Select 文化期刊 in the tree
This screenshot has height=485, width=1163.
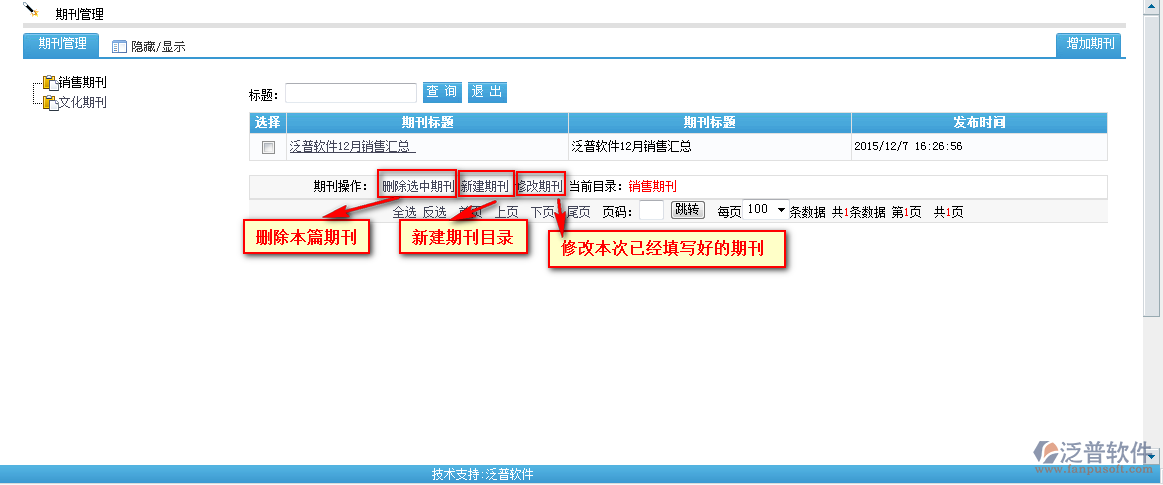tap(82, 102)
